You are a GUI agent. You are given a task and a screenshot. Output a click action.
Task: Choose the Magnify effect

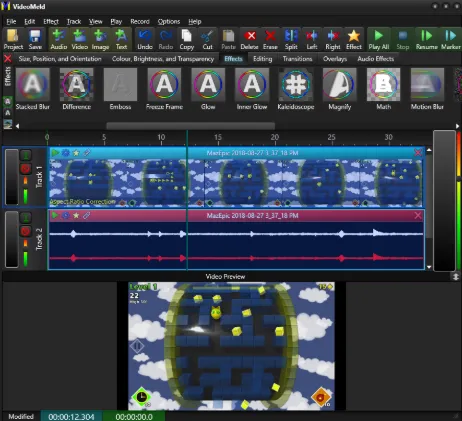tap(340, 89)
